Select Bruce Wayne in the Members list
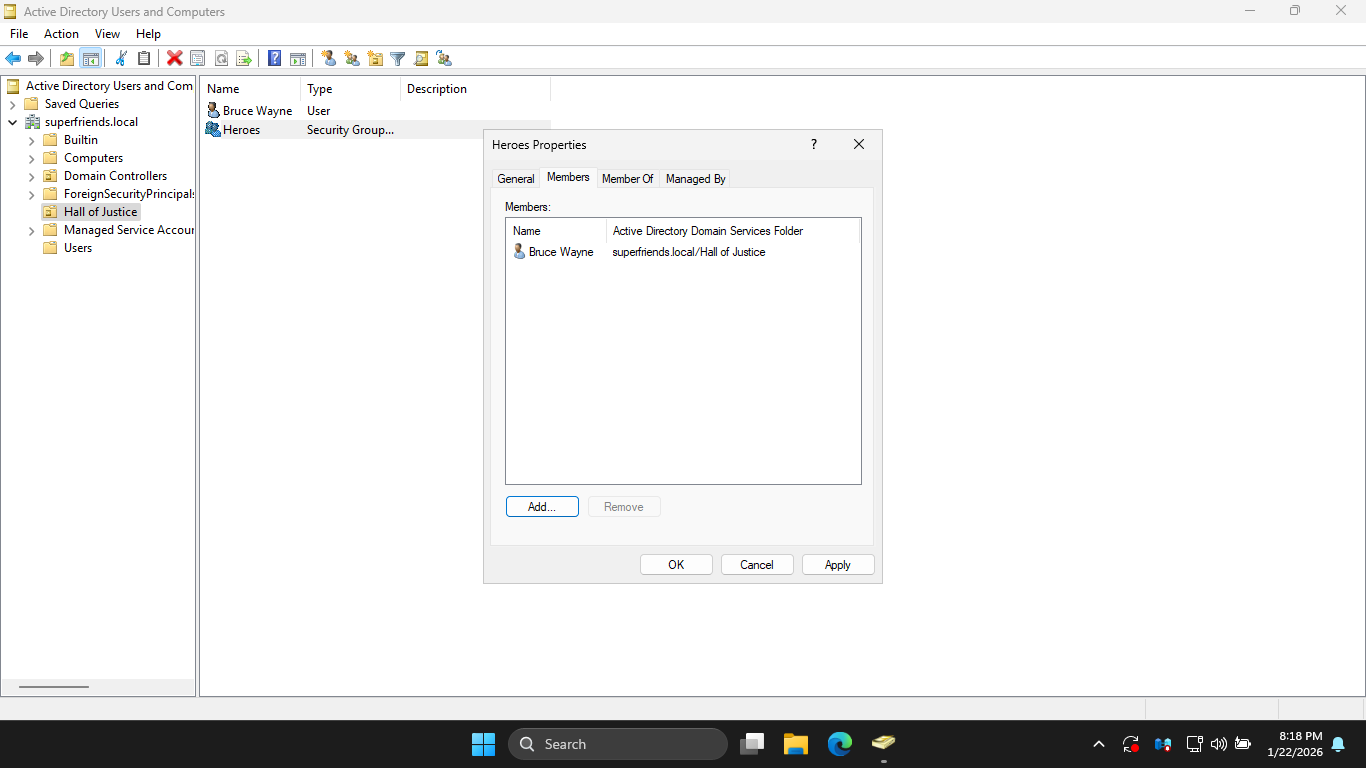 point(560,252)
